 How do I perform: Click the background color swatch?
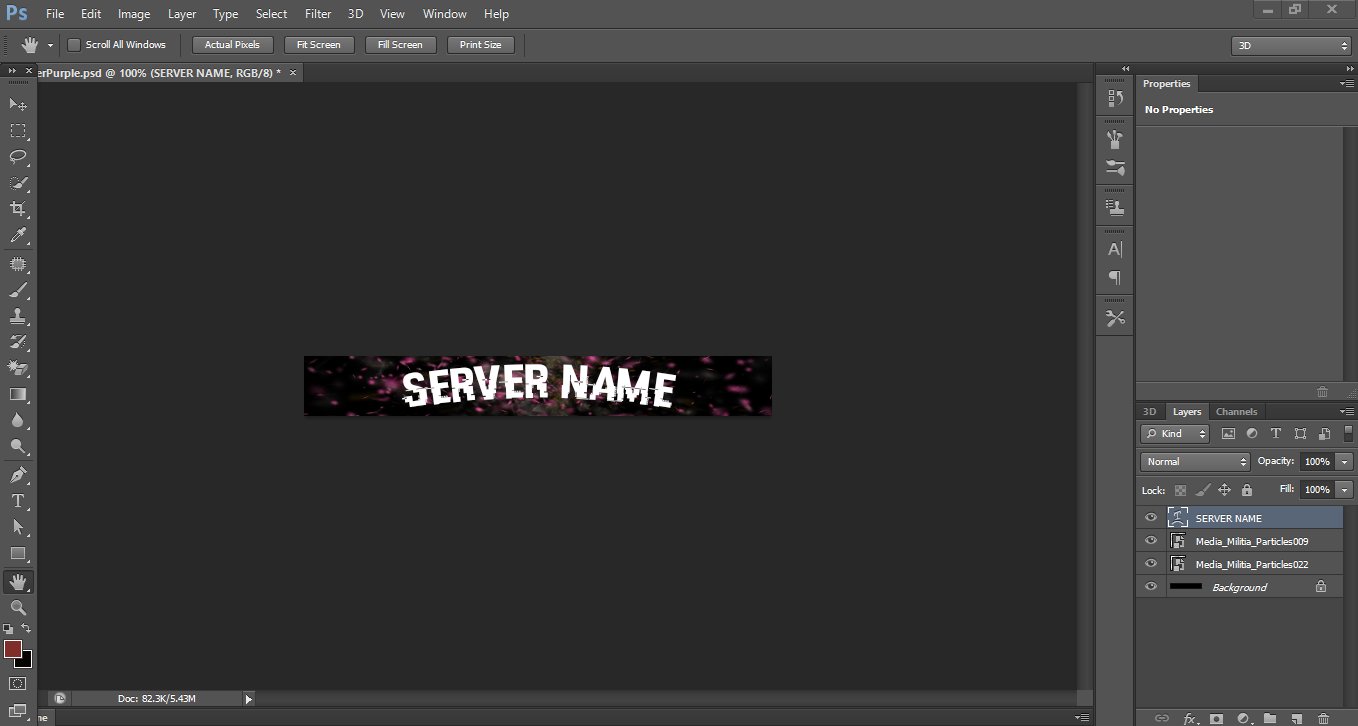pos(27,662)
